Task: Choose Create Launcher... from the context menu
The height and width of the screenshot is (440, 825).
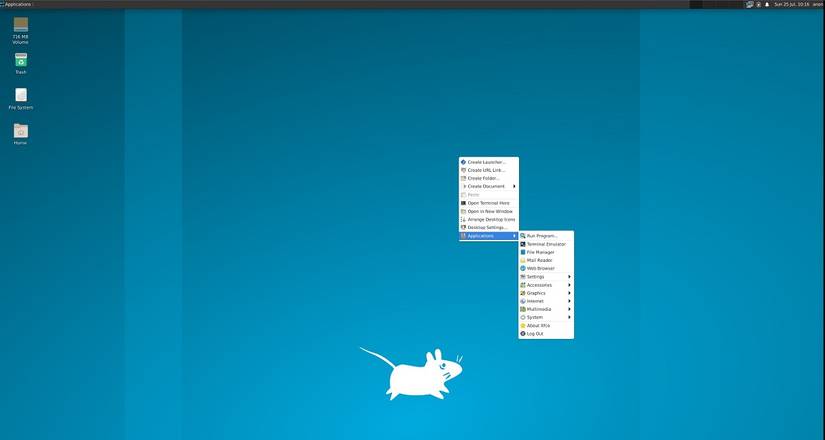Action: click(489, 162)
